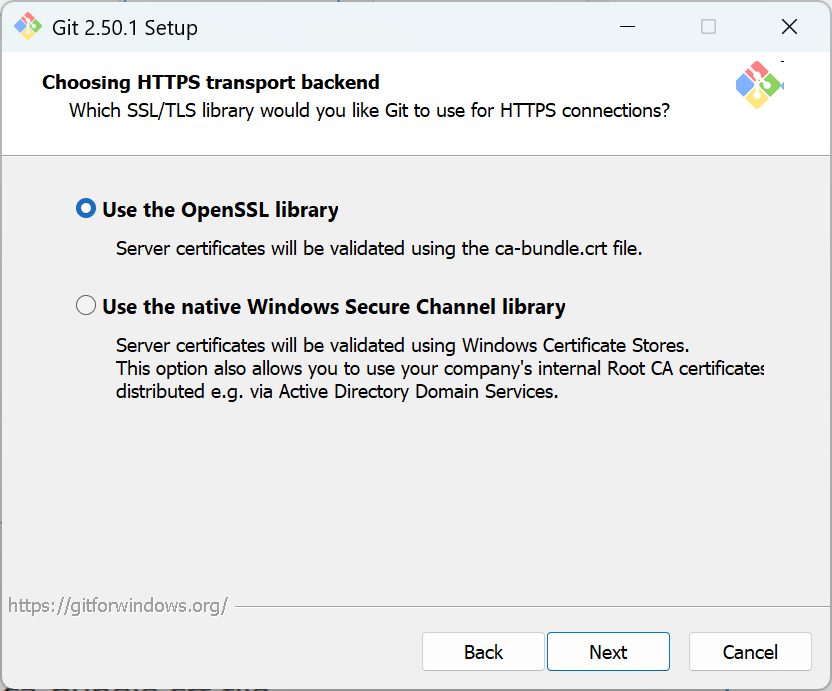
Task: Click the Active Directory Domain Services text line
Action: 337,392
